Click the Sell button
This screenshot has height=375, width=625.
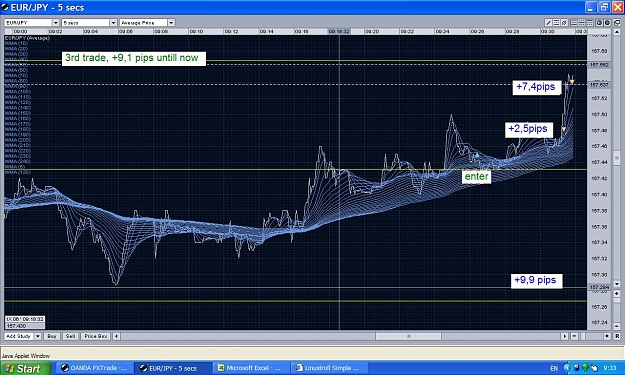[70, 336]
